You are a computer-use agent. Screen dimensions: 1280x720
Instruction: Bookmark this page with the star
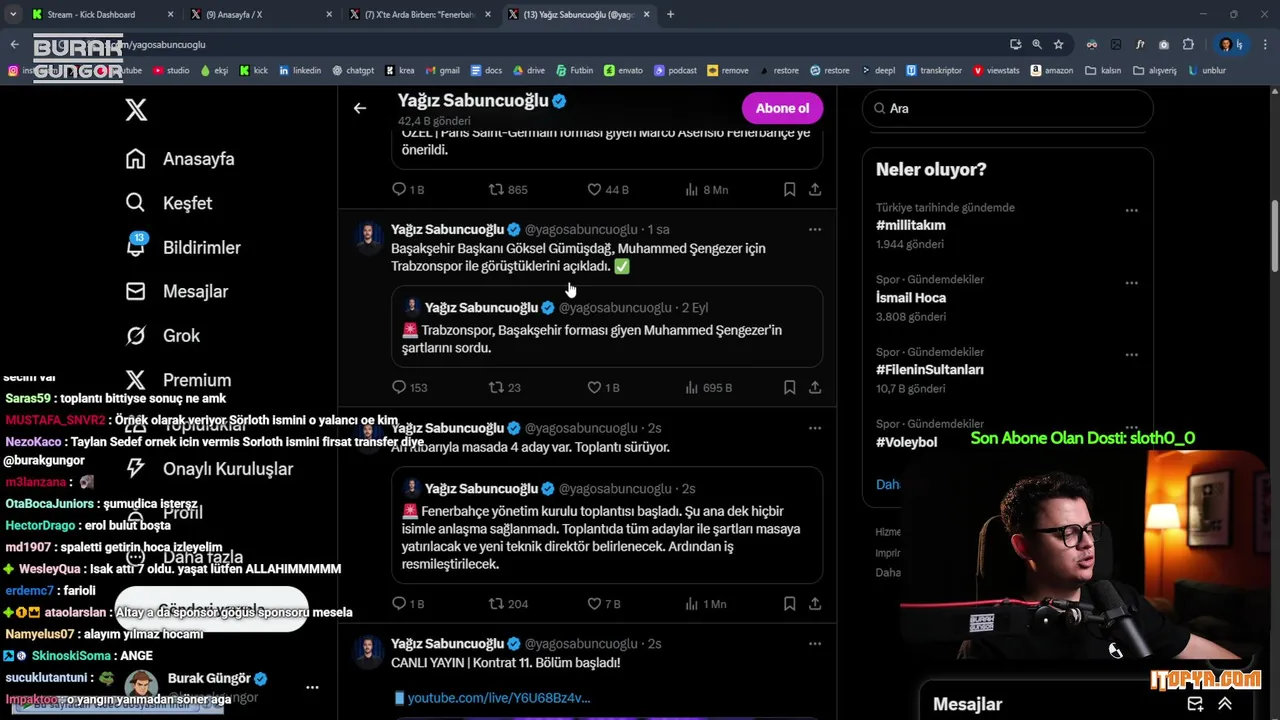point(1058,44)
